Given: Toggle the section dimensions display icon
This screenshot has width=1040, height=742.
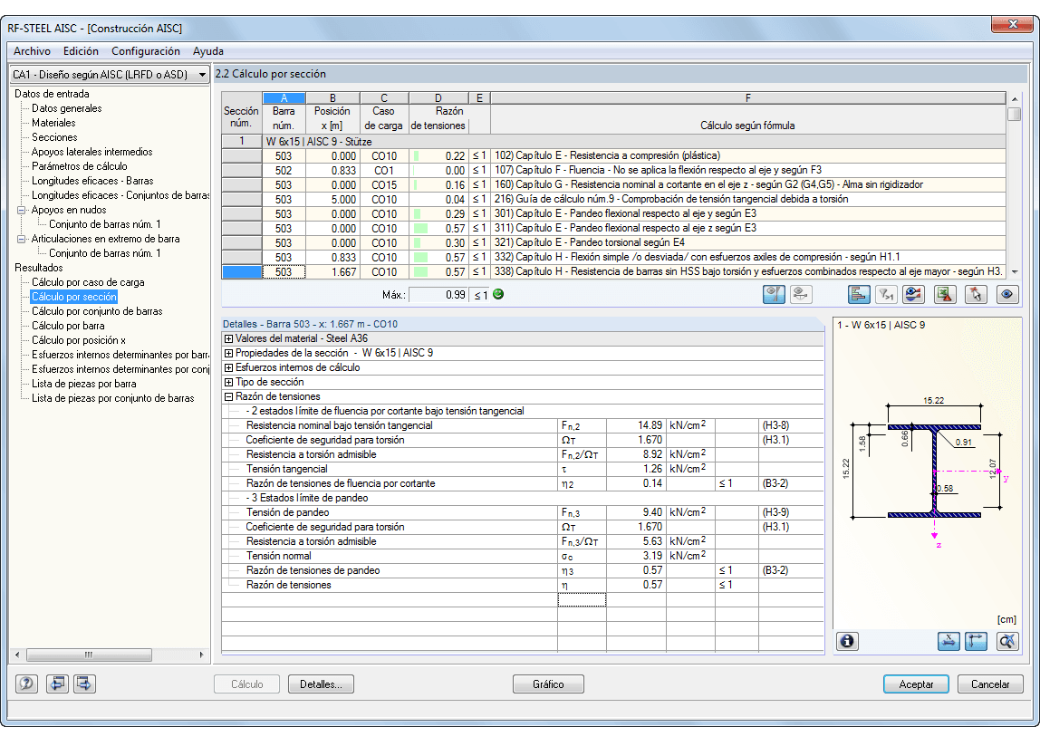Looking at the screenshot, I should click(948, 641).
